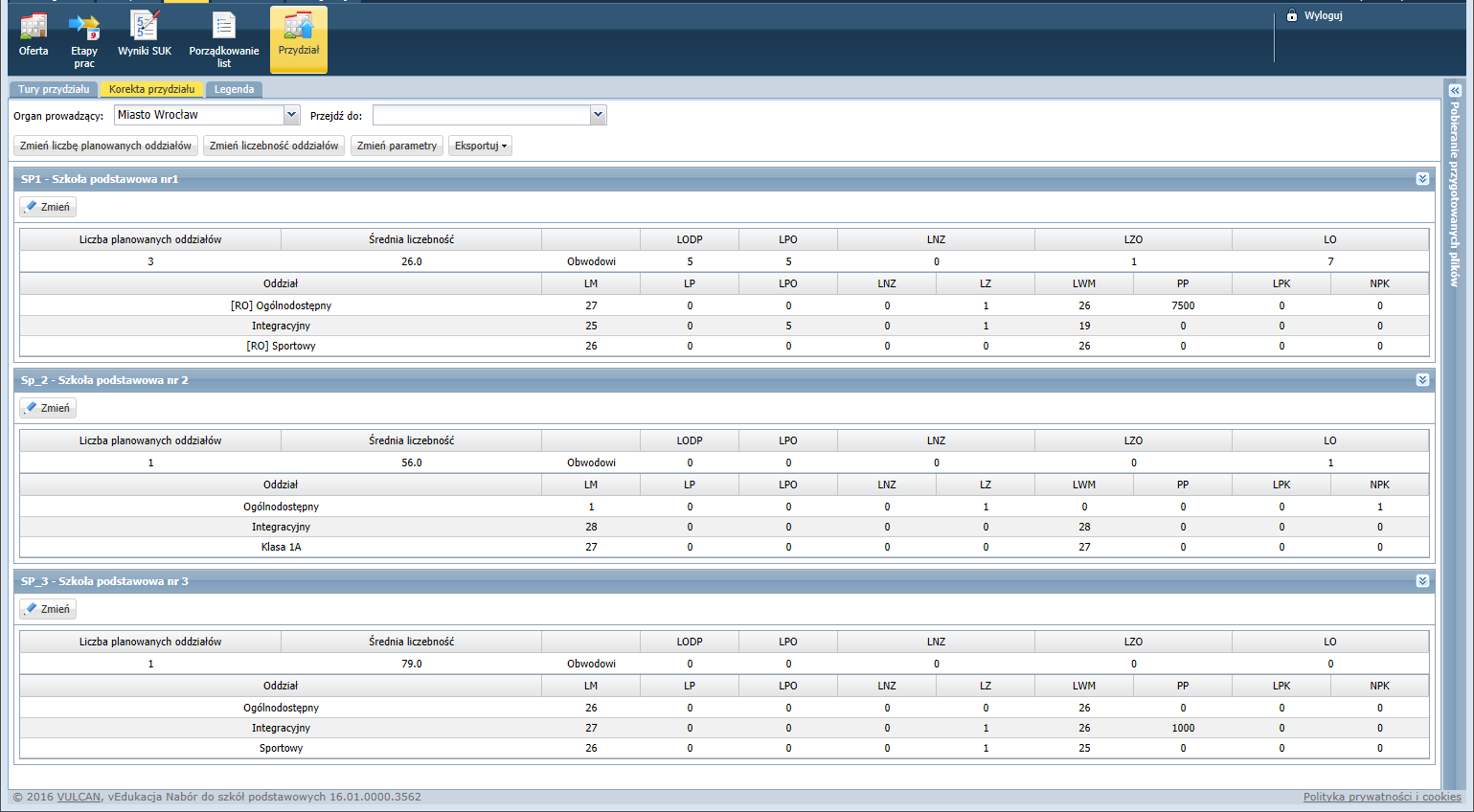
Task: Open the VULCAN link in footer
Action: coord(79,797)
